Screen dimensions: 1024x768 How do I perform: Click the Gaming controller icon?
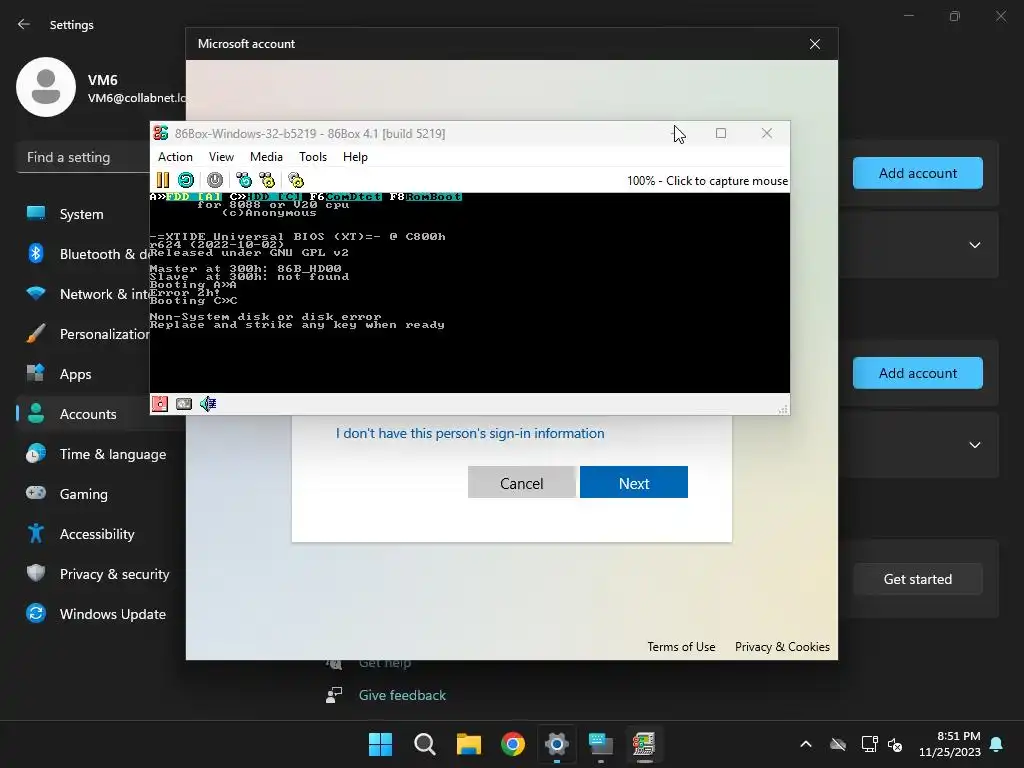[36, 493]
